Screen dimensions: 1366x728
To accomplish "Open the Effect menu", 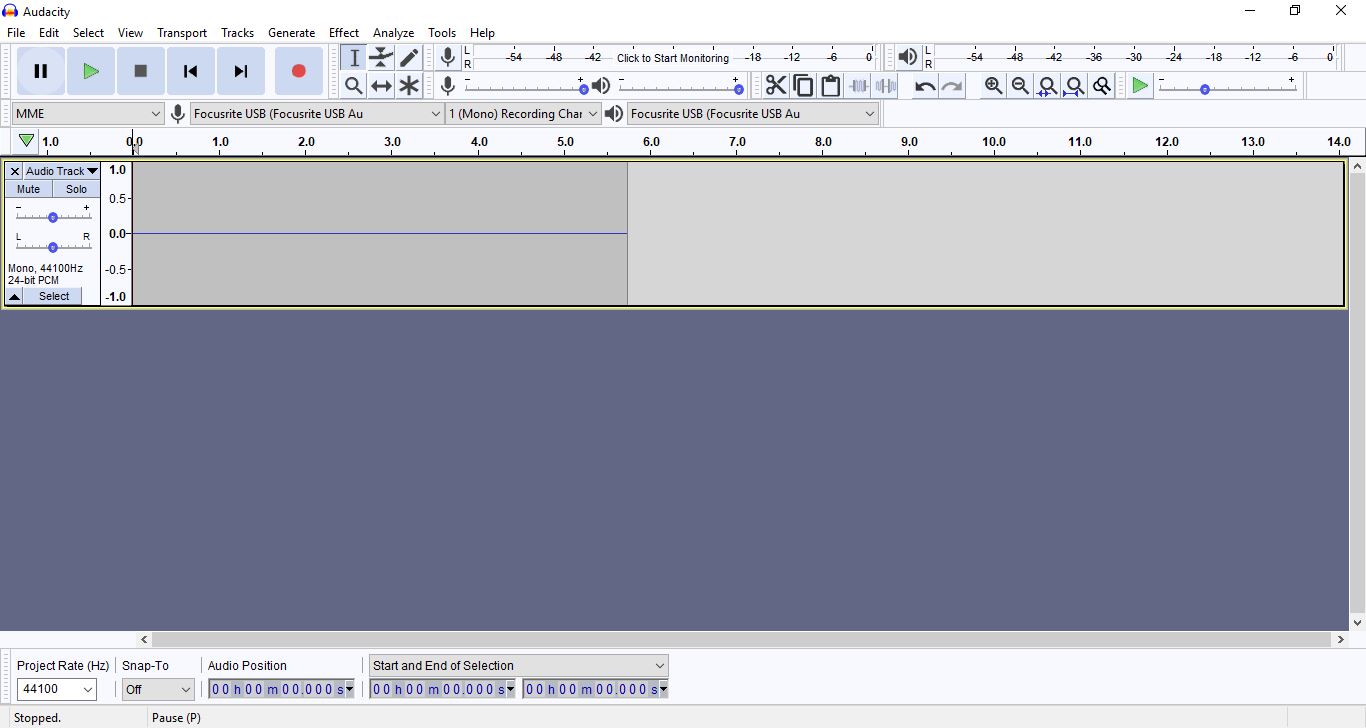I will [343, 33].
